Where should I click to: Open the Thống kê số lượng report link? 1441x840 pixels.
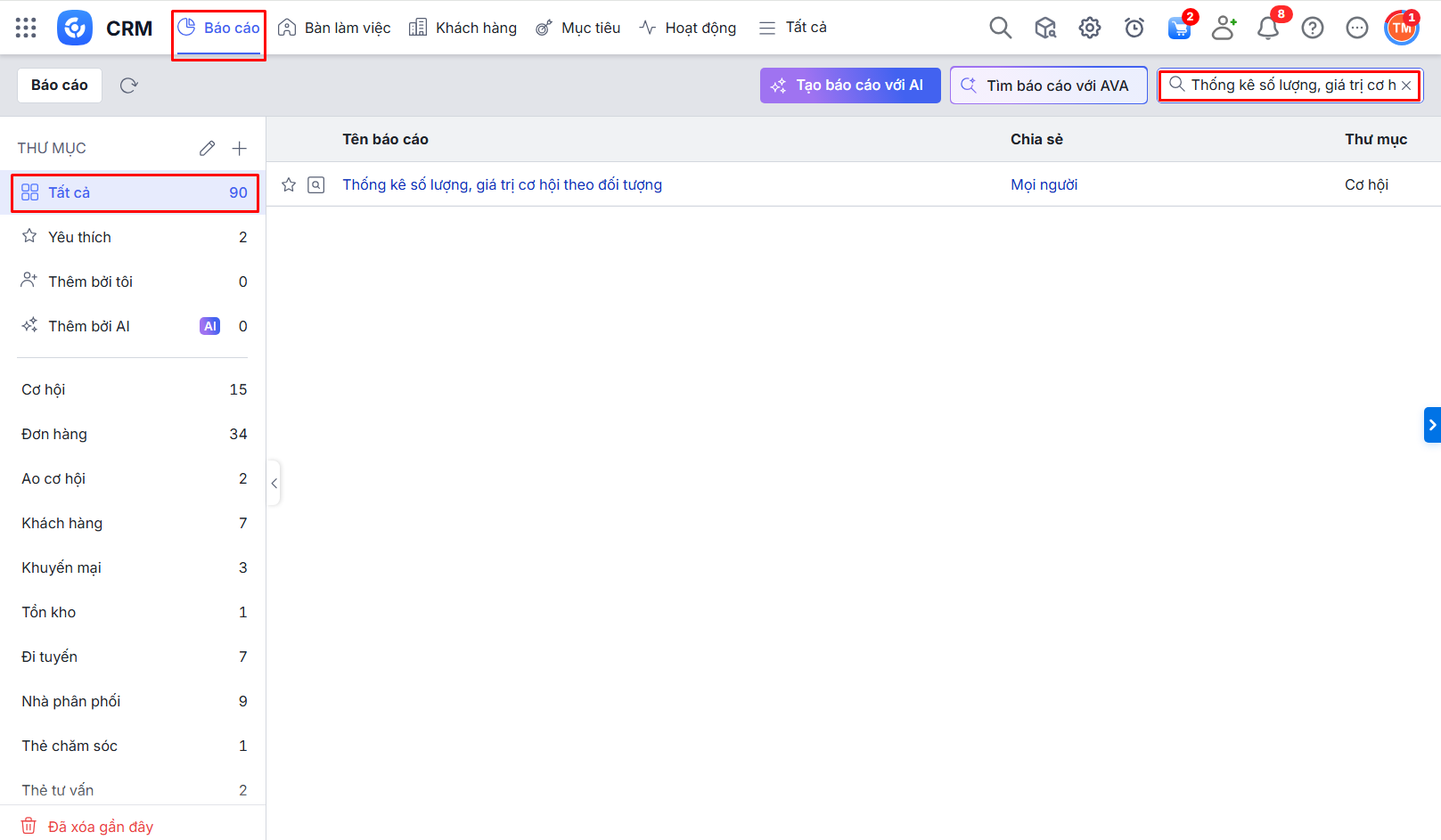point(502,184)
